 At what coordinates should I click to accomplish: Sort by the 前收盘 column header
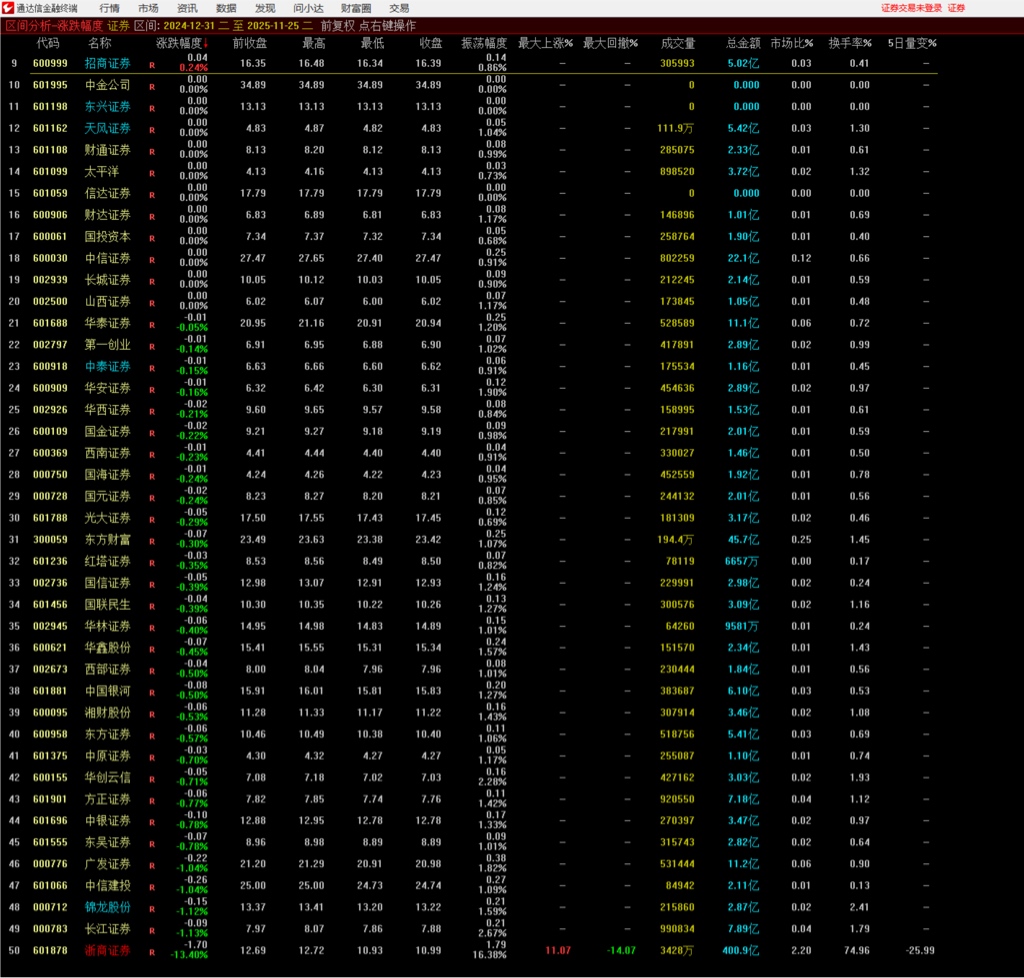click(x=249, y=43)
